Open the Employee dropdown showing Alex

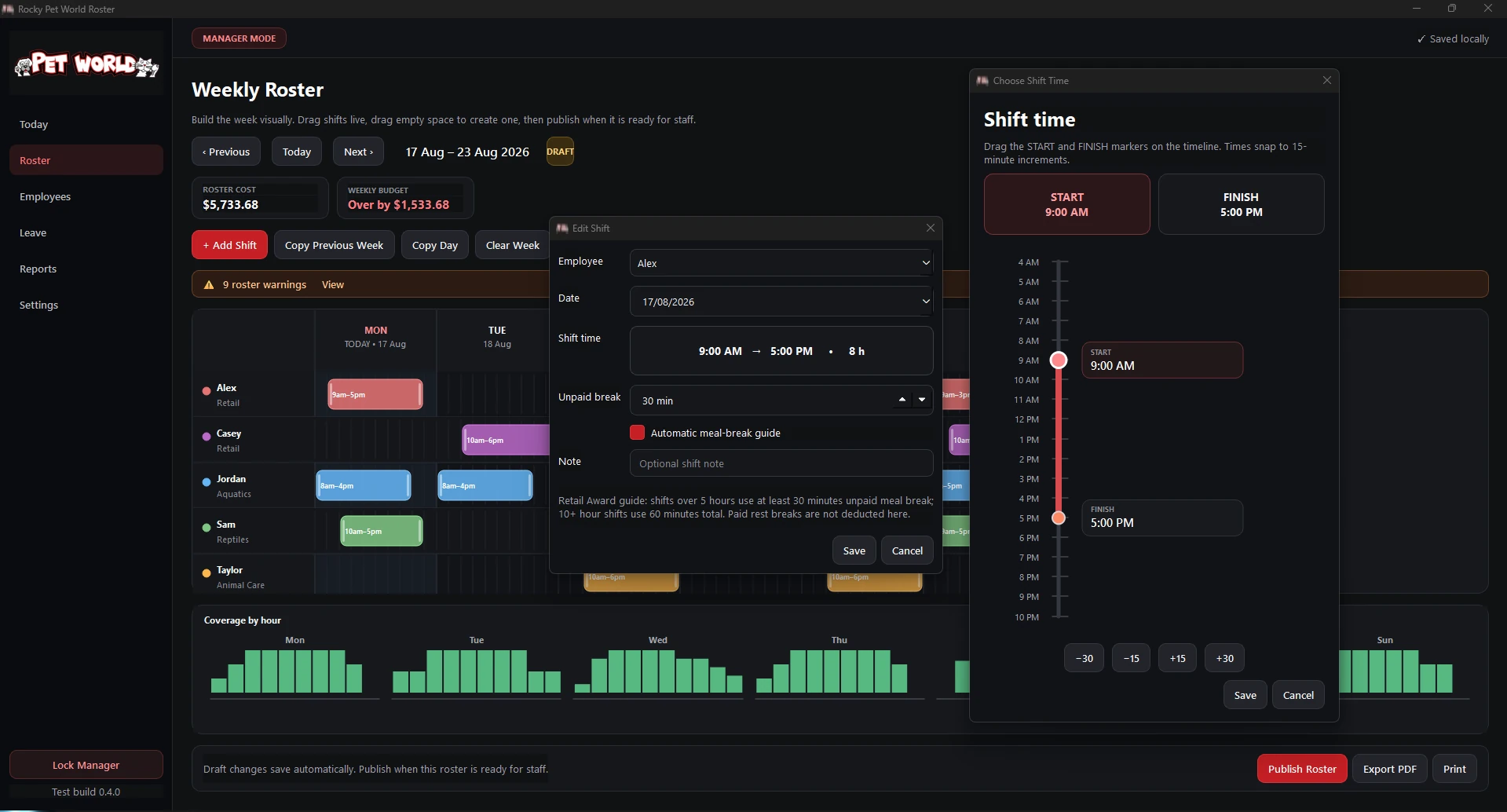[781, 263]
